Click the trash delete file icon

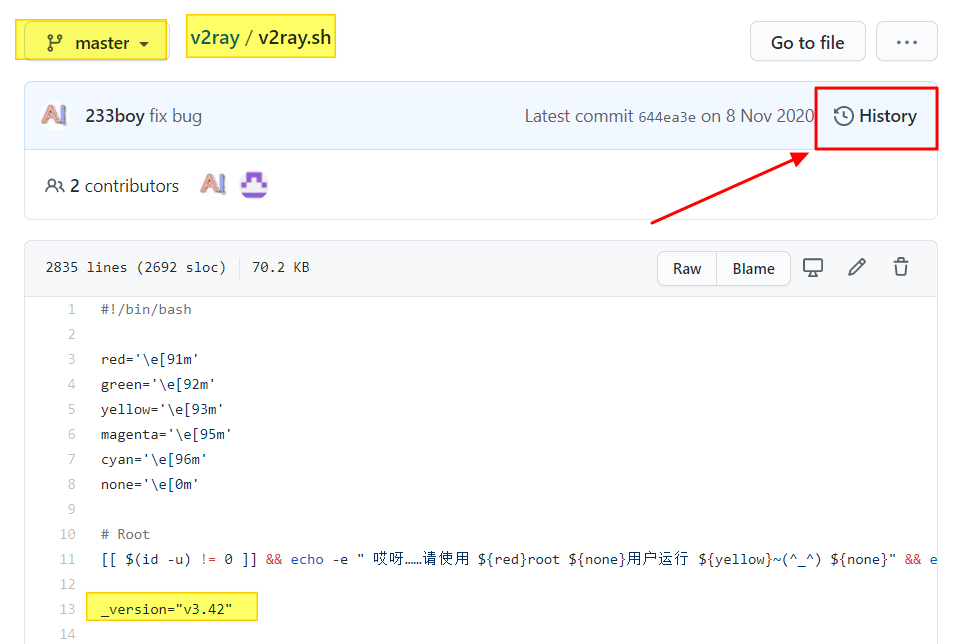[901, 267]
